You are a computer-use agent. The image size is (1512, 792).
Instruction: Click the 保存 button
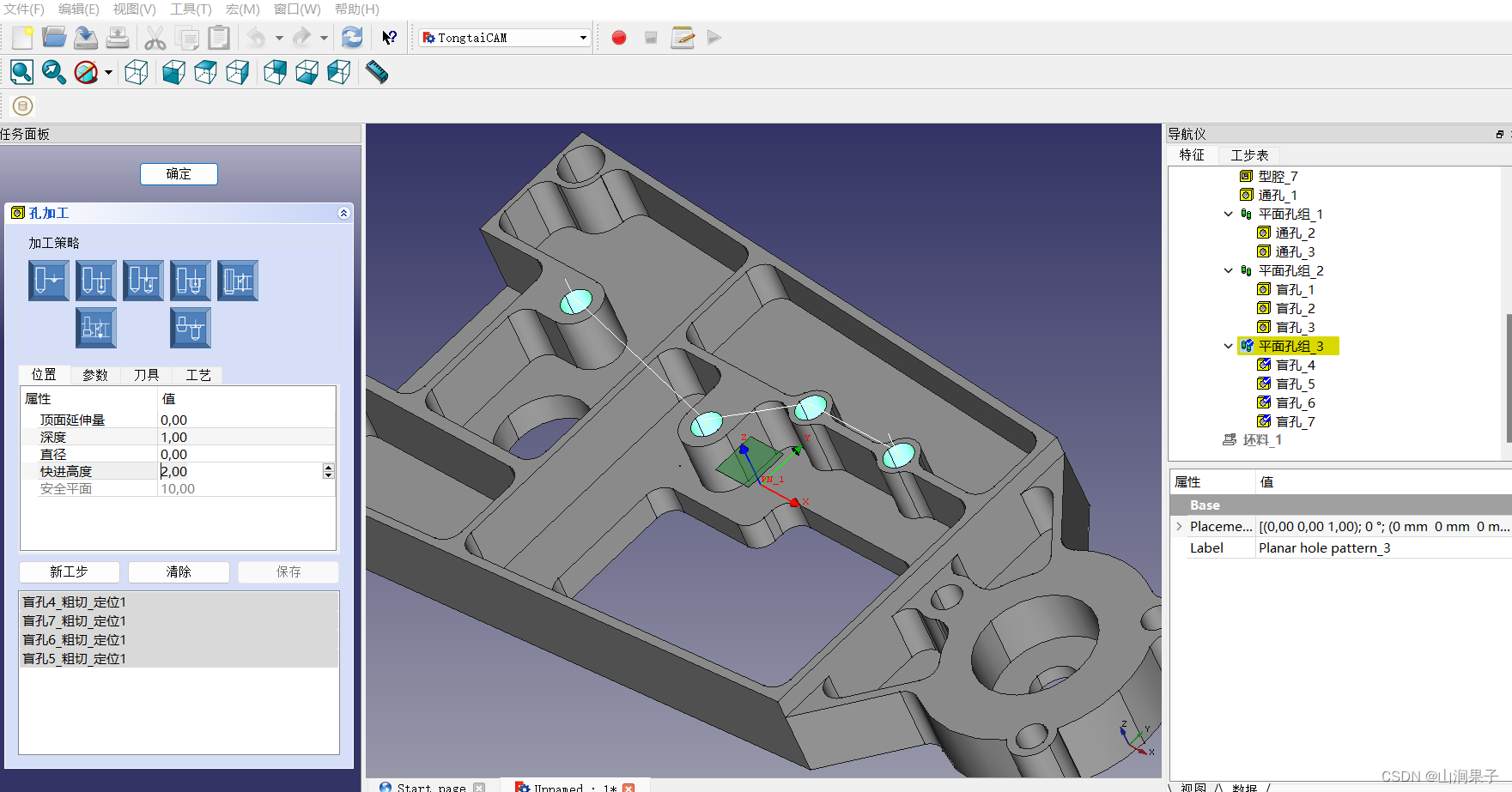(288, 572)
